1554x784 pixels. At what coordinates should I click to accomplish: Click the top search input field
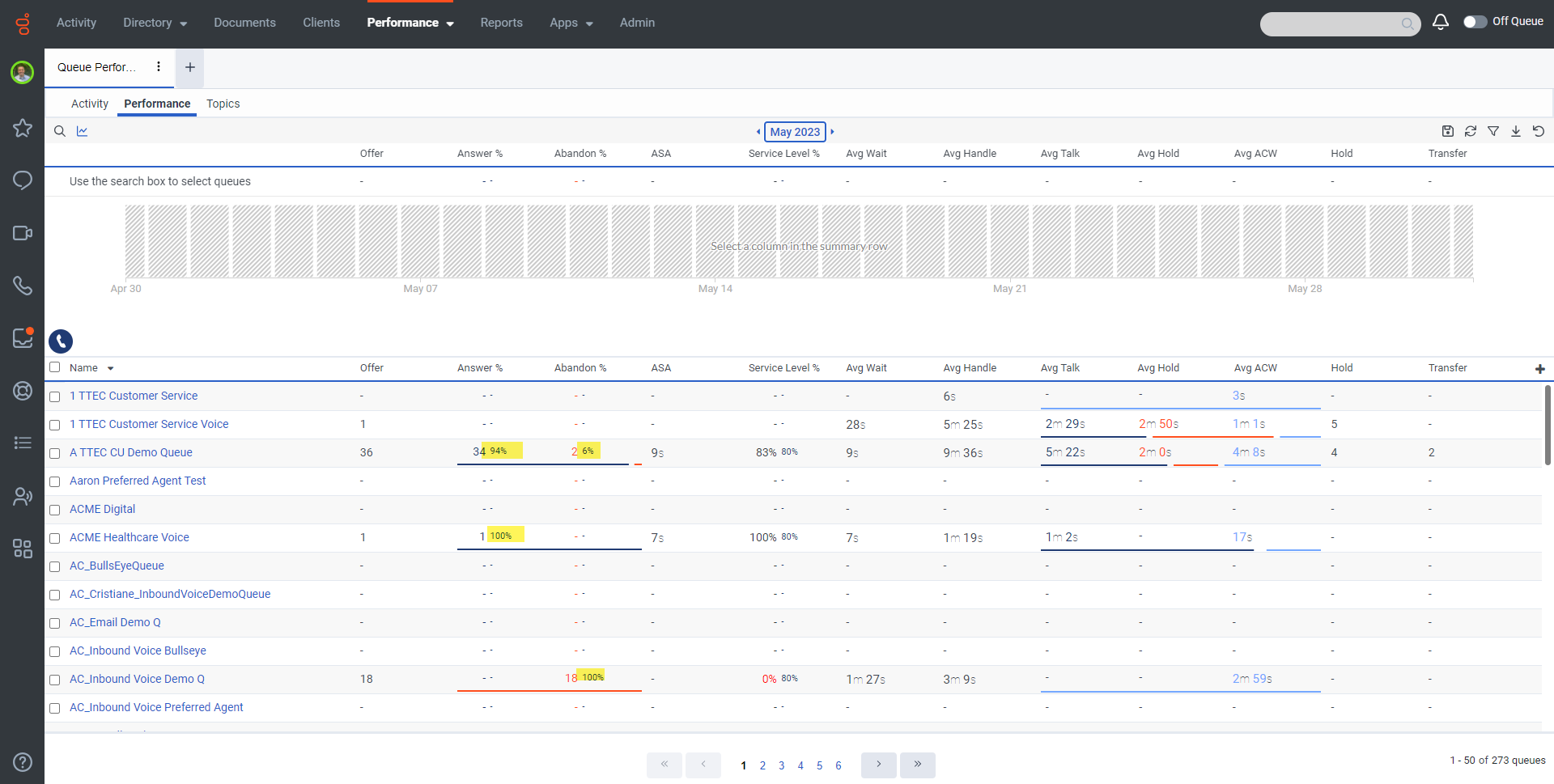point(1331,23)
